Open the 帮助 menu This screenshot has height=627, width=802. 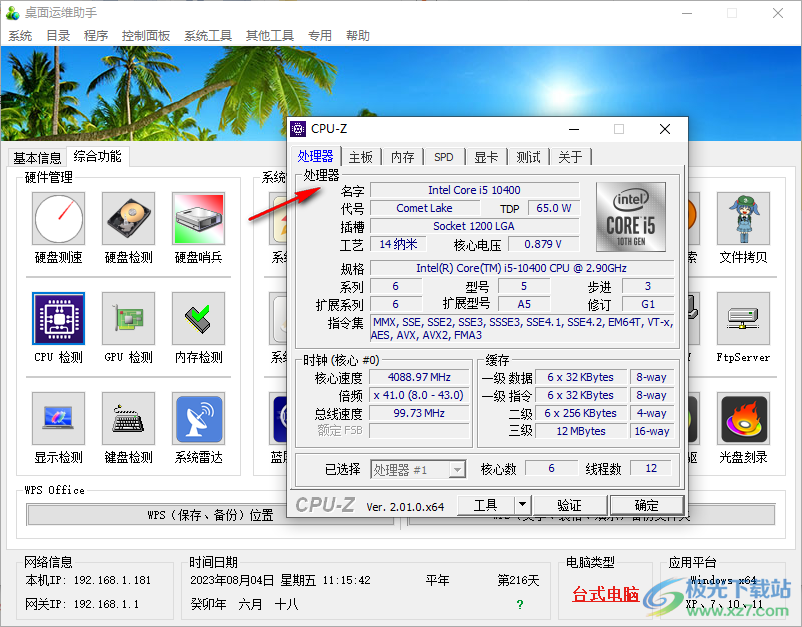pyautogui.click(x=358, y=36)
